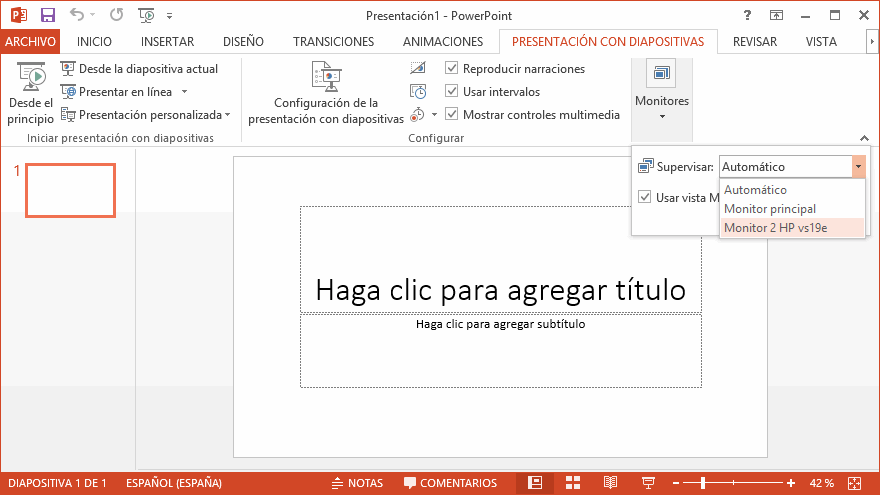This screenshot has width=880, height=495.
Task: Click the PowerPoint help question mark icon
Action: click(748, 16)
